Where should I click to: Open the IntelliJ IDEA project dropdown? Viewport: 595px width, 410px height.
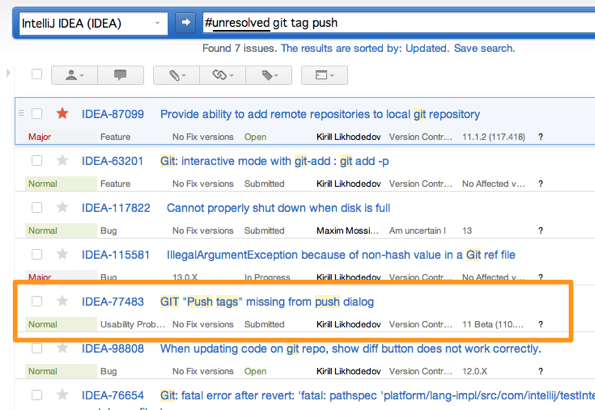click(x=93, y=24)
